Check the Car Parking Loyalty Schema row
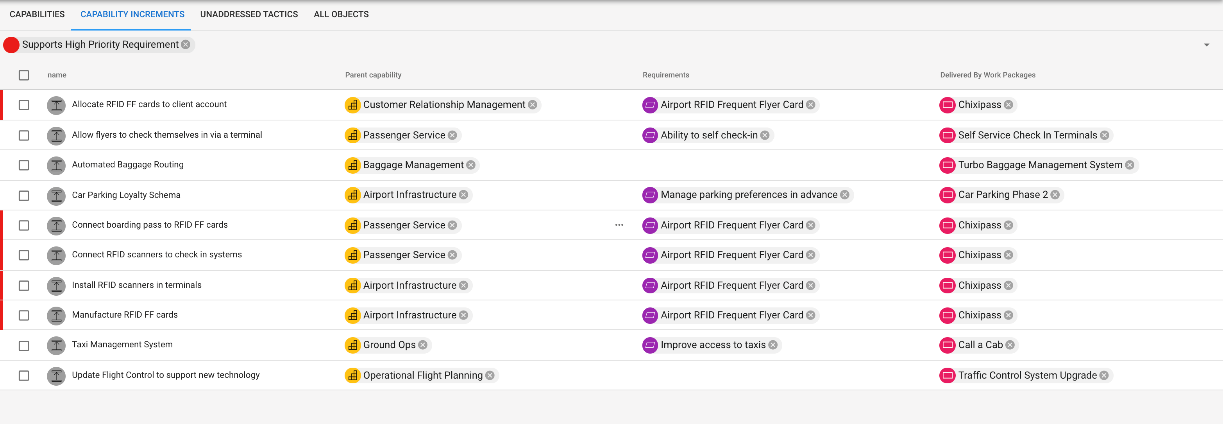 [24, 195]
